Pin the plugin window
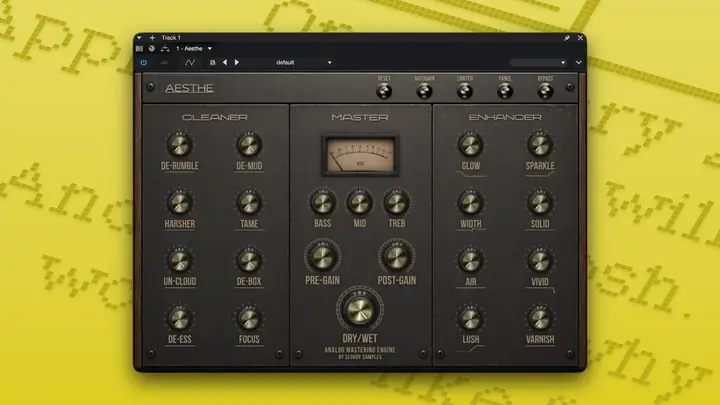Image resolution: width=720 pixels, height=405 pixels. 567,38
